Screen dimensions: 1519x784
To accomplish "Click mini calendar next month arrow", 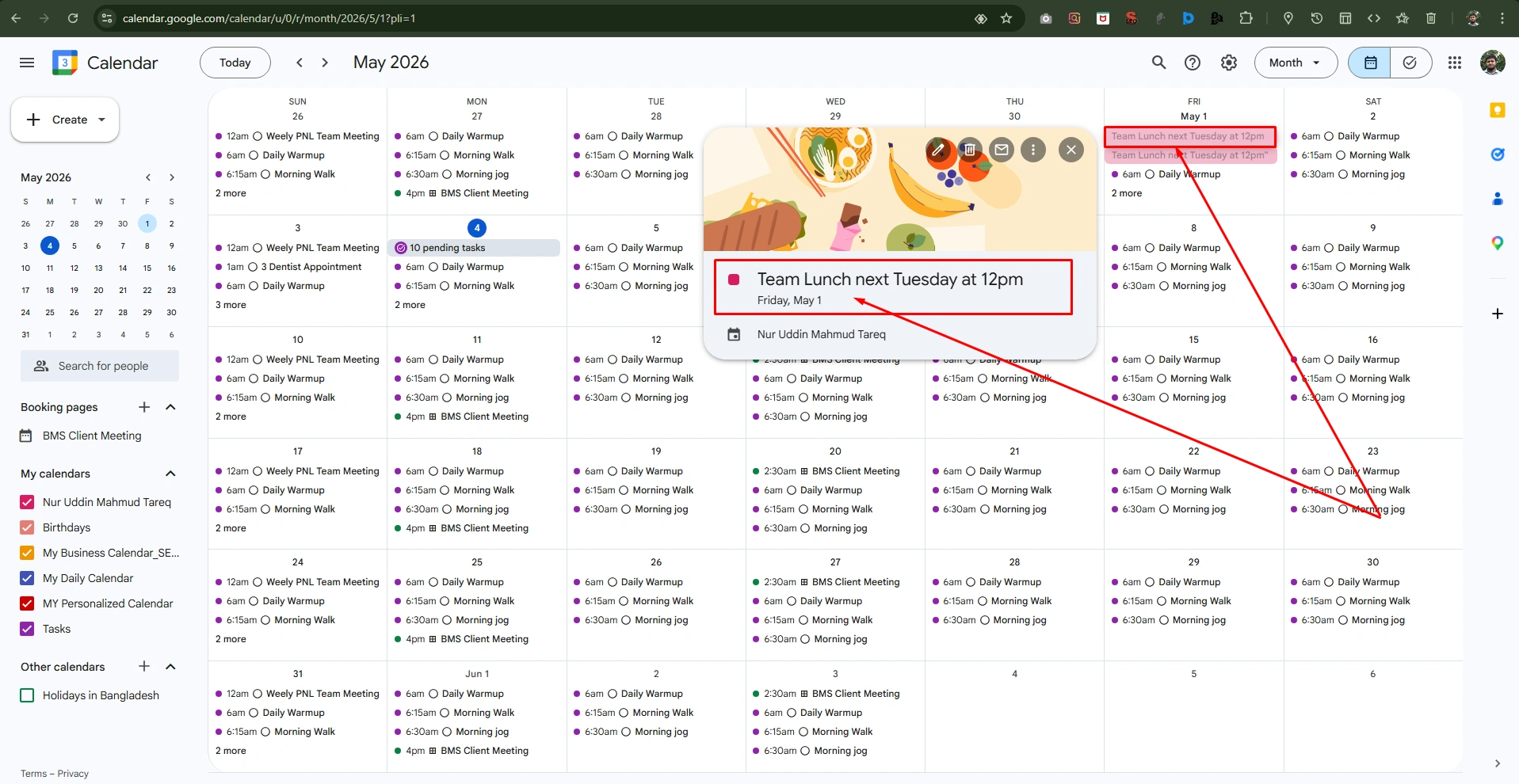I will point(172,177).
